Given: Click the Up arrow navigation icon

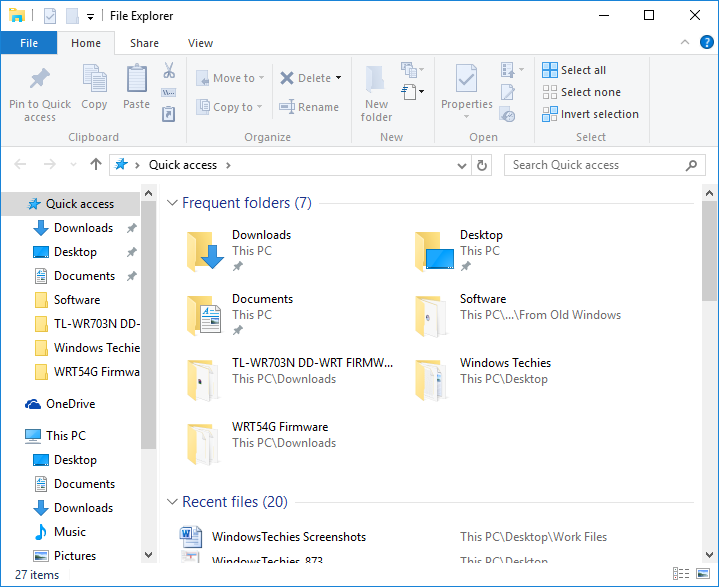Looking at the screenshot, I should [95, 164].
